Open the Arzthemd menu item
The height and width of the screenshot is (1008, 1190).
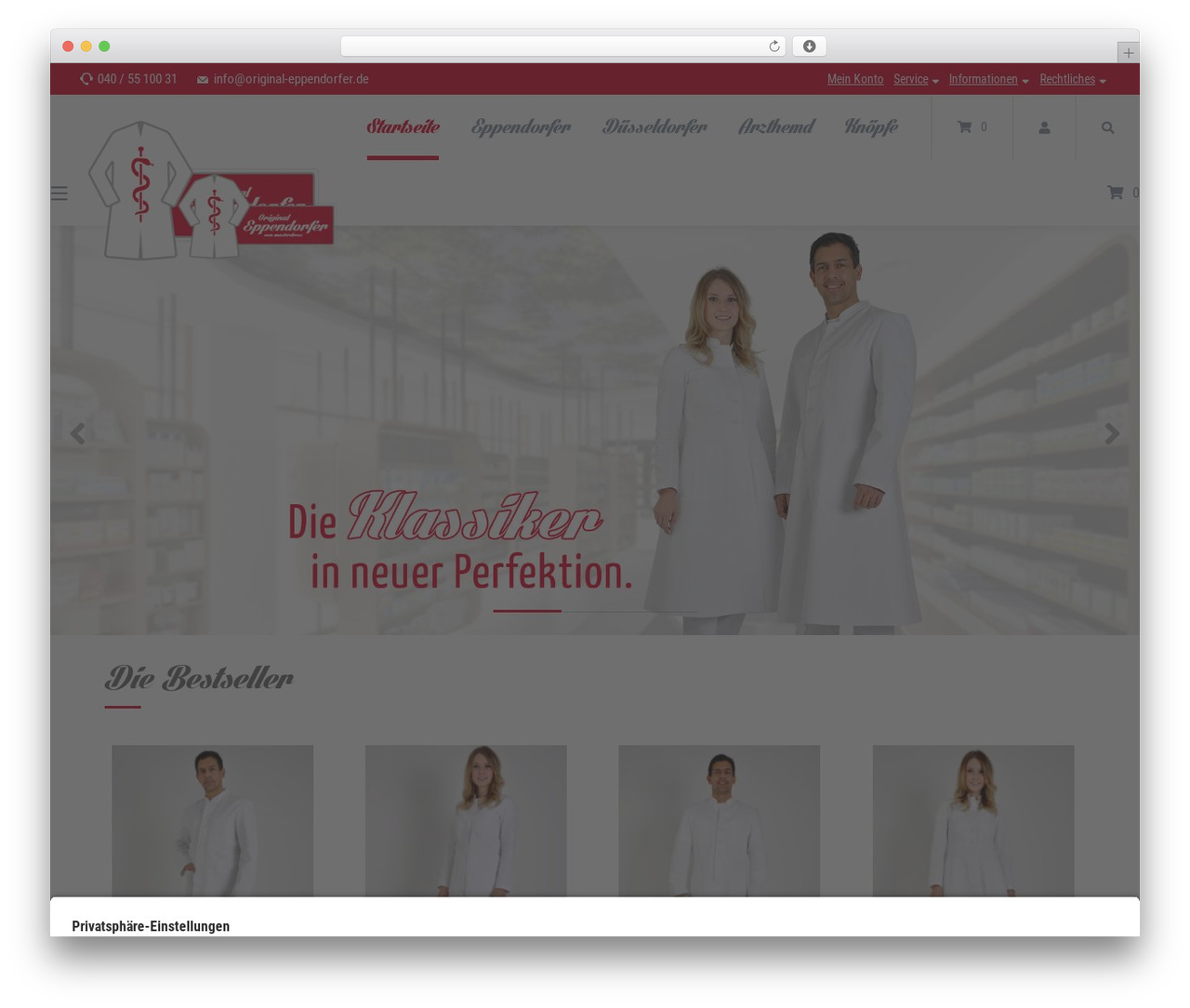click(x=776, y=126)
